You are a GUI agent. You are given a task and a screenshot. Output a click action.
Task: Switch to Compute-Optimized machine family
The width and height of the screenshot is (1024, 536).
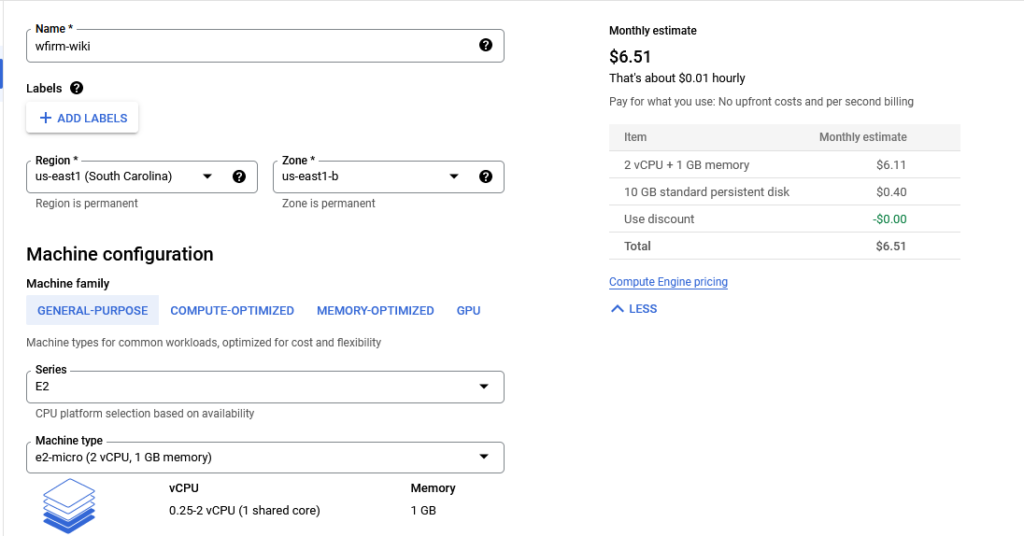coord(232,311)
